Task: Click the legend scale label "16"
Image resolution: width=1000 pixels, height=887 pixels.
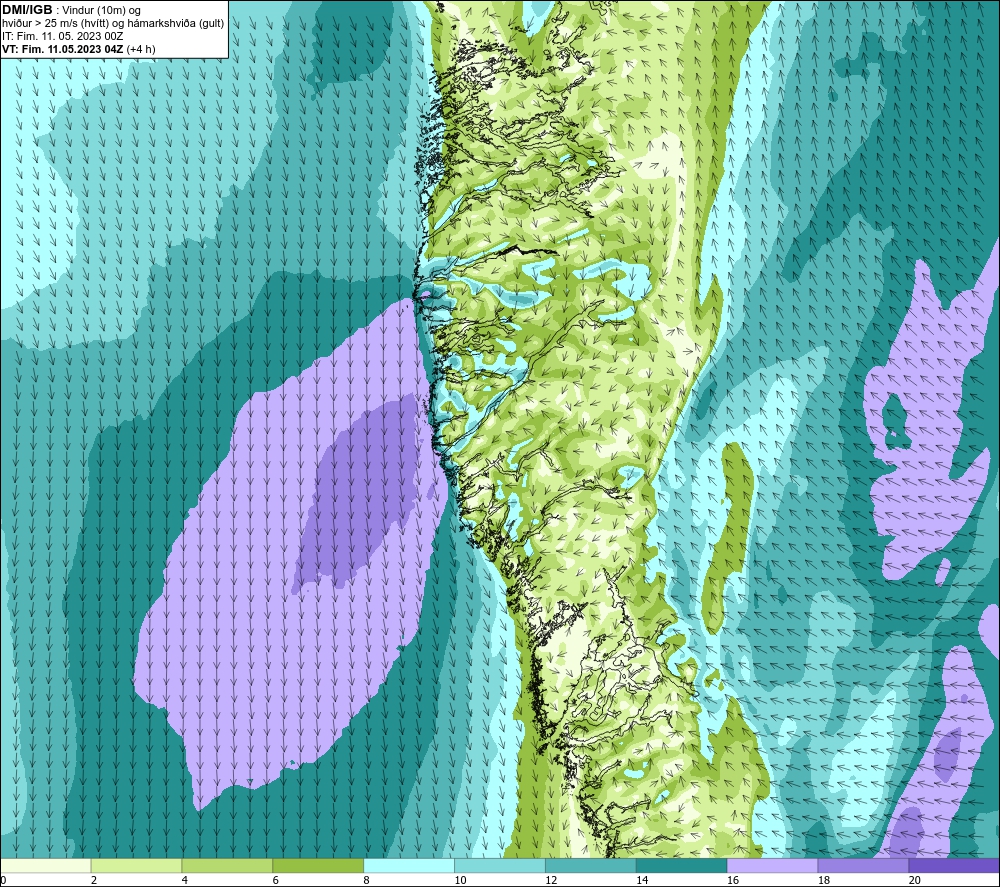Action: tap(733, 881)
